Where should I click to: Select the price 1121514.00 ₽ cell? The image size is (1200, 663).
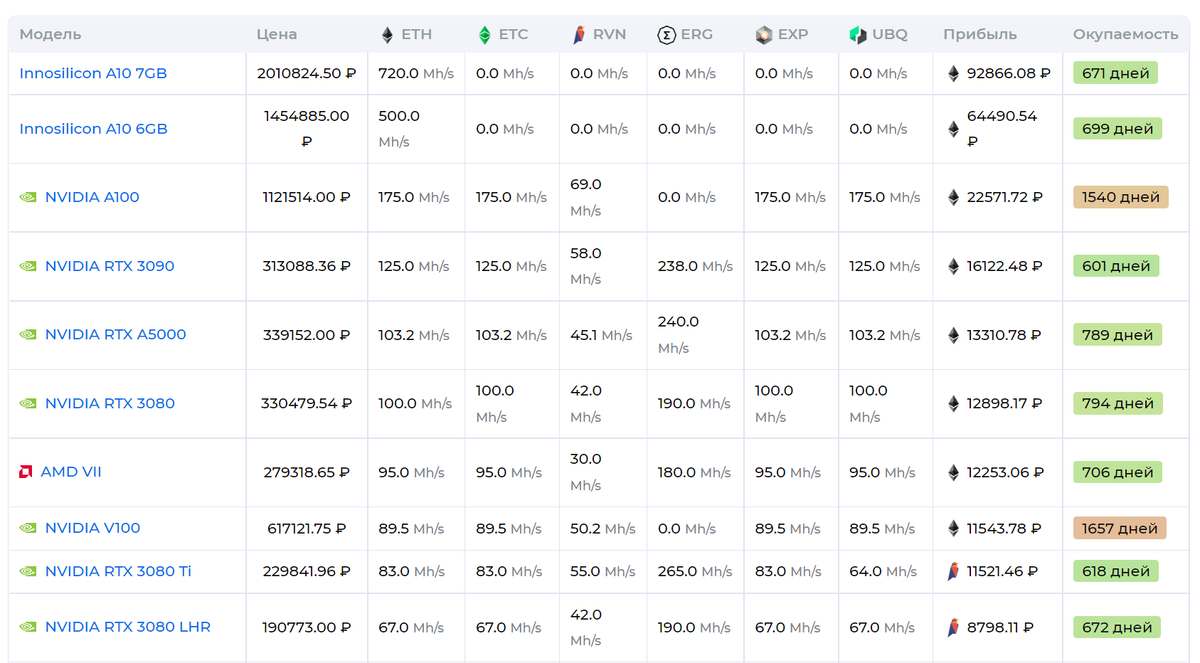tap(307, 198)
